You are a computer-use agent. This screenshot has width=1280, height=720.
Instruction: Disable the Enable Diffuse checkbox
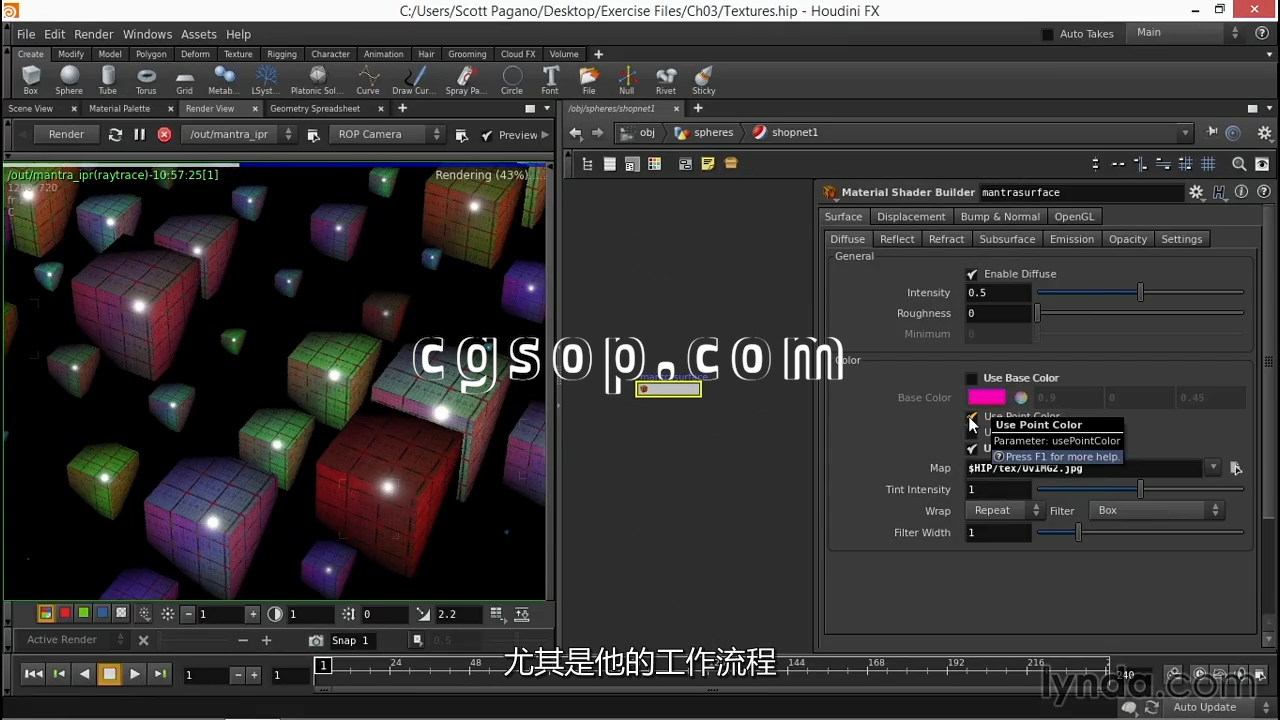[972, 274]
